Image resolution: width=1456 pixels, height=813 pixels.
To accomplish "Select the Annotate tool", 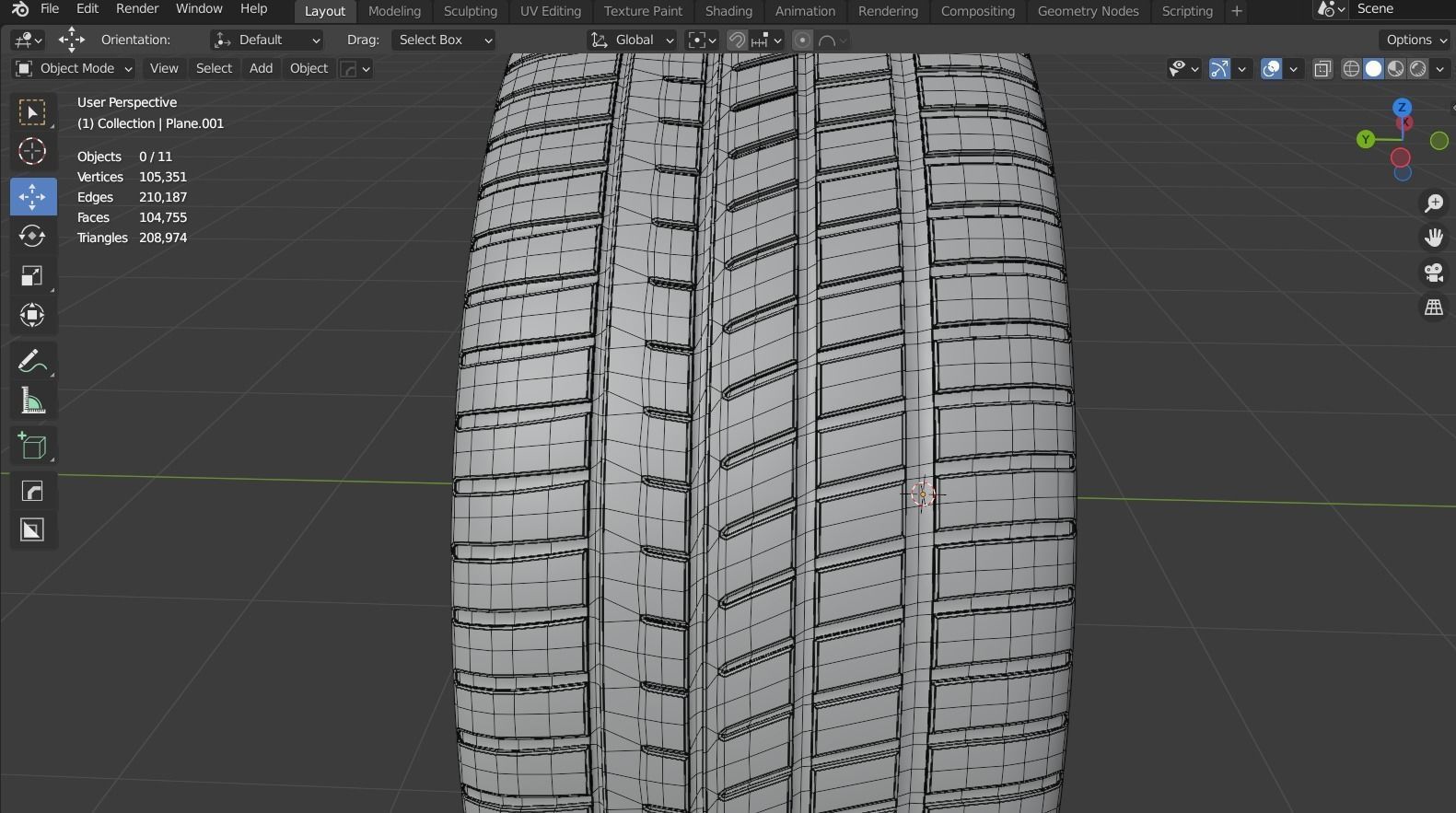I will 32,361.
